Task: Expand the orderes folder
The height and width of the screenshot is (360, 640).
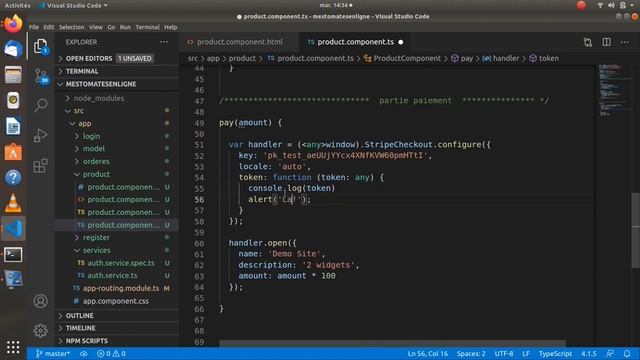Action: point(117,161)
